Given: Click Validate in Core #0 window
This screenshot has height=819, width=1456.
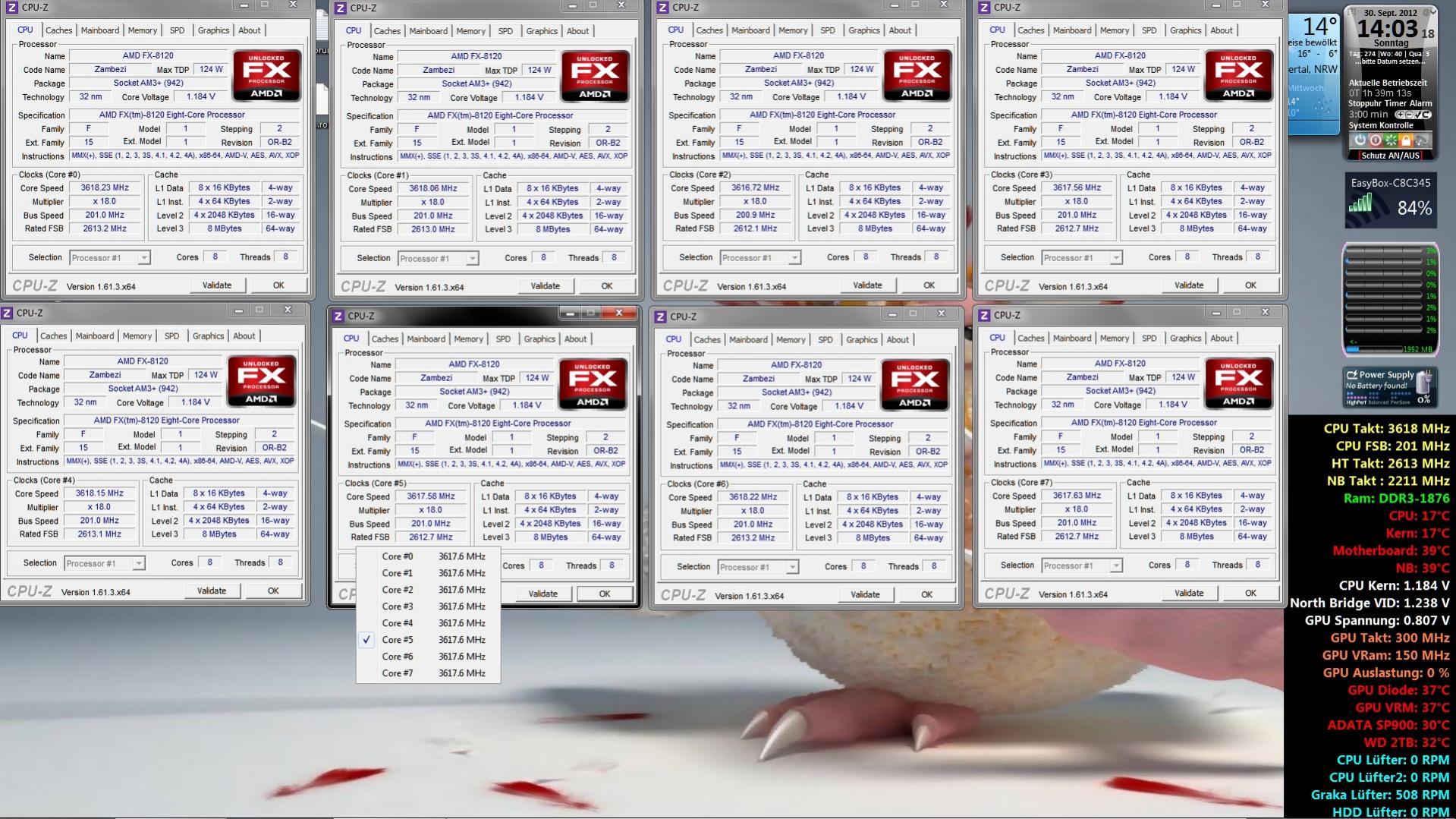Looking at the screenshot, I should click(x=217, y=285).
